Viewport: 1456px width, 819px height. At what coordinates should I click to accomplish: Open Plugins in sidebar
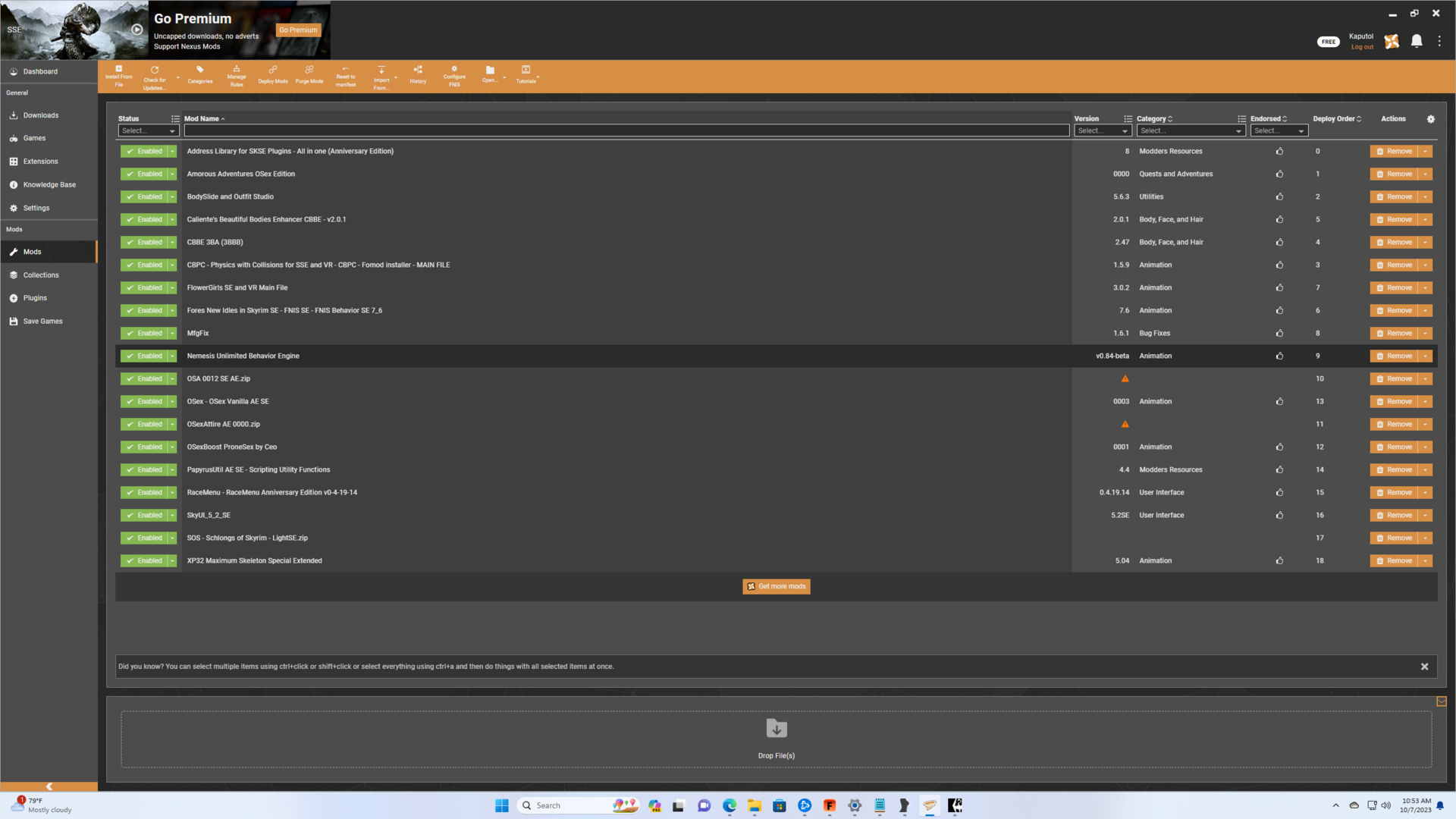pyautogui.click(x=49, y=298)
